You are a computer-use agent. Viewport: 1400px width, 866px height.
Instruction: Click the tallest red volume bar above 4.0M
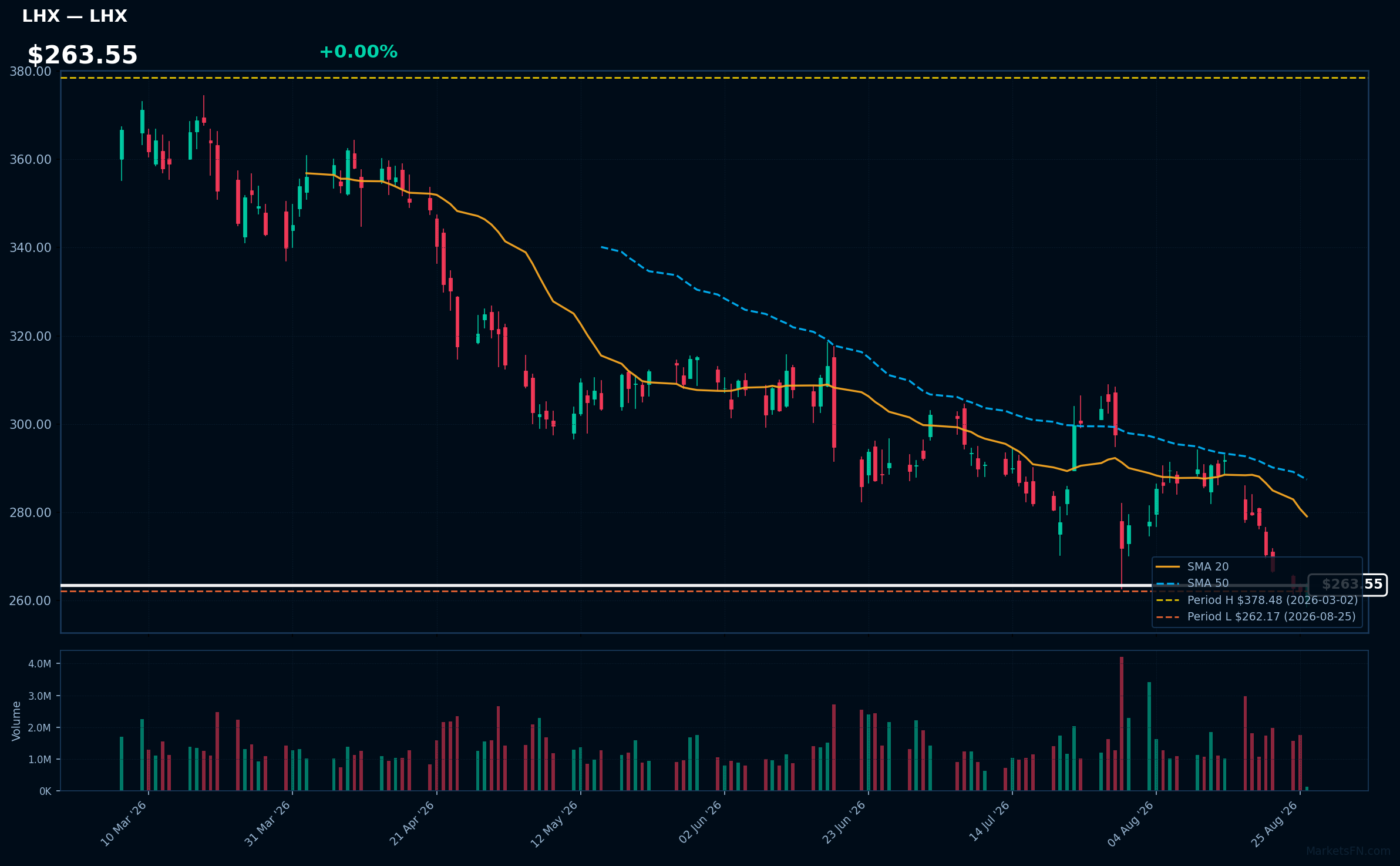tap(1122, 724)
